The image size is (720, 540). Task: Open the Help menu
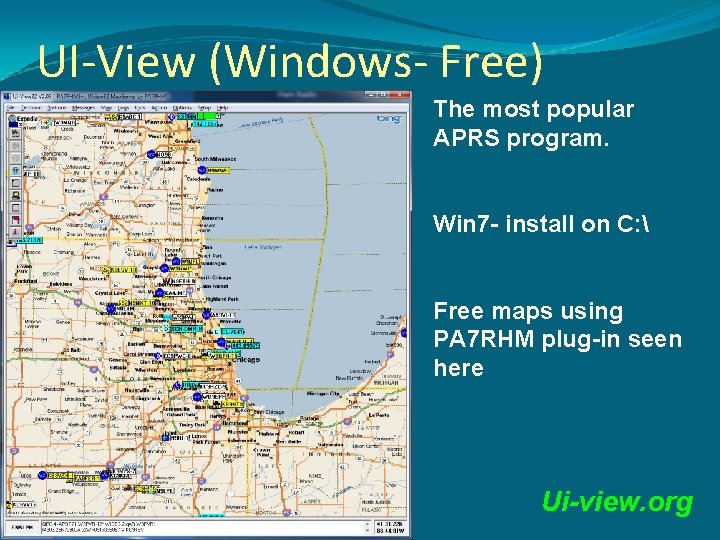click(222, 108)
